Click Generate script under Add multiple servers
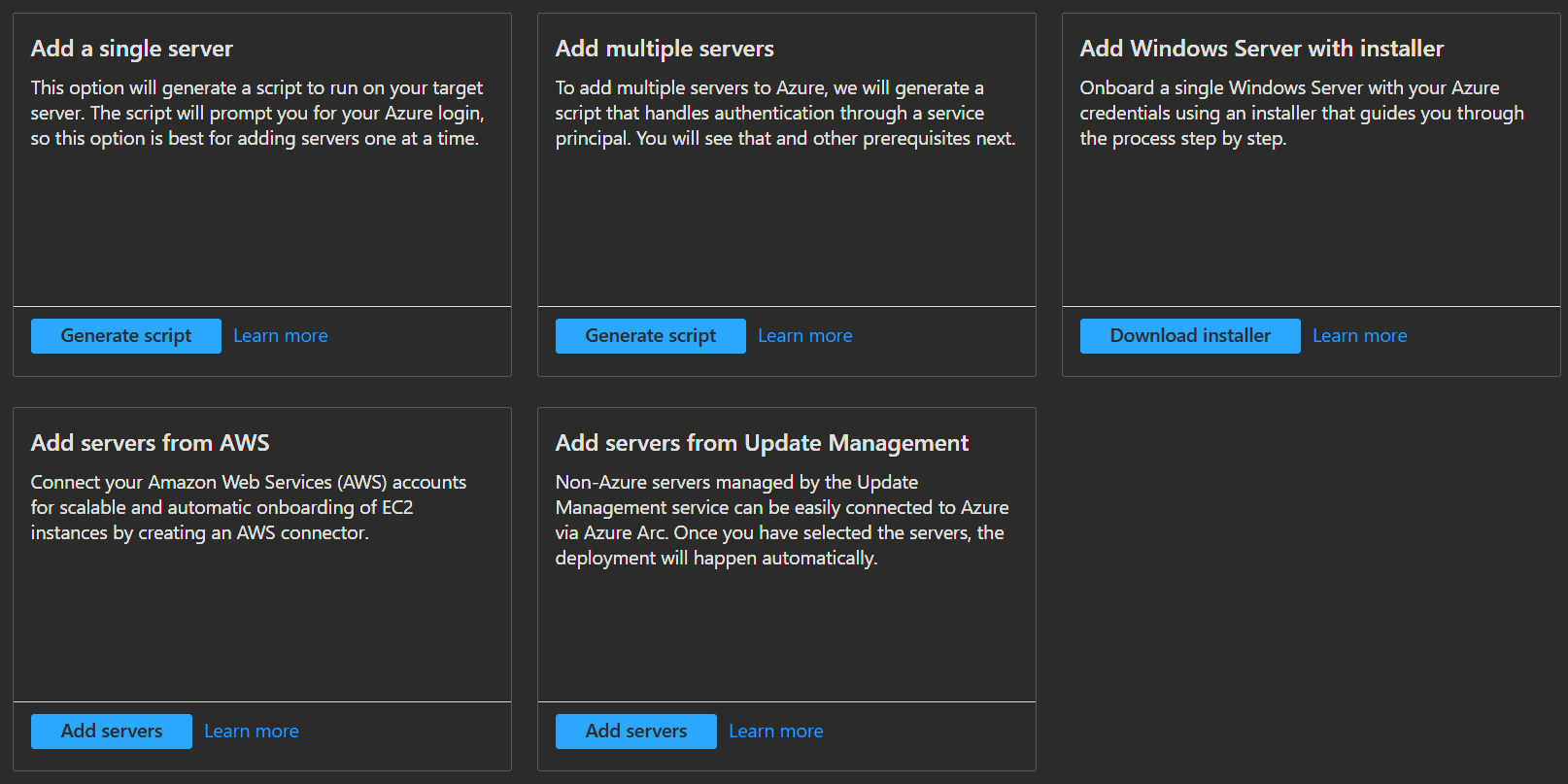The height and width of the screenshot is (784, 1568). [x=651, y=336]
